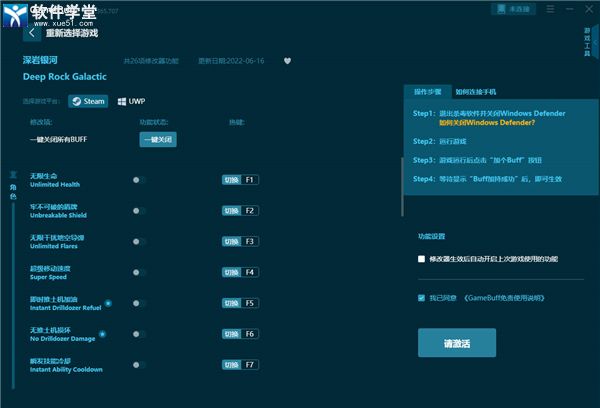
Task: Open the how to close Windows Defender link
Action: (x=487, y=123)
